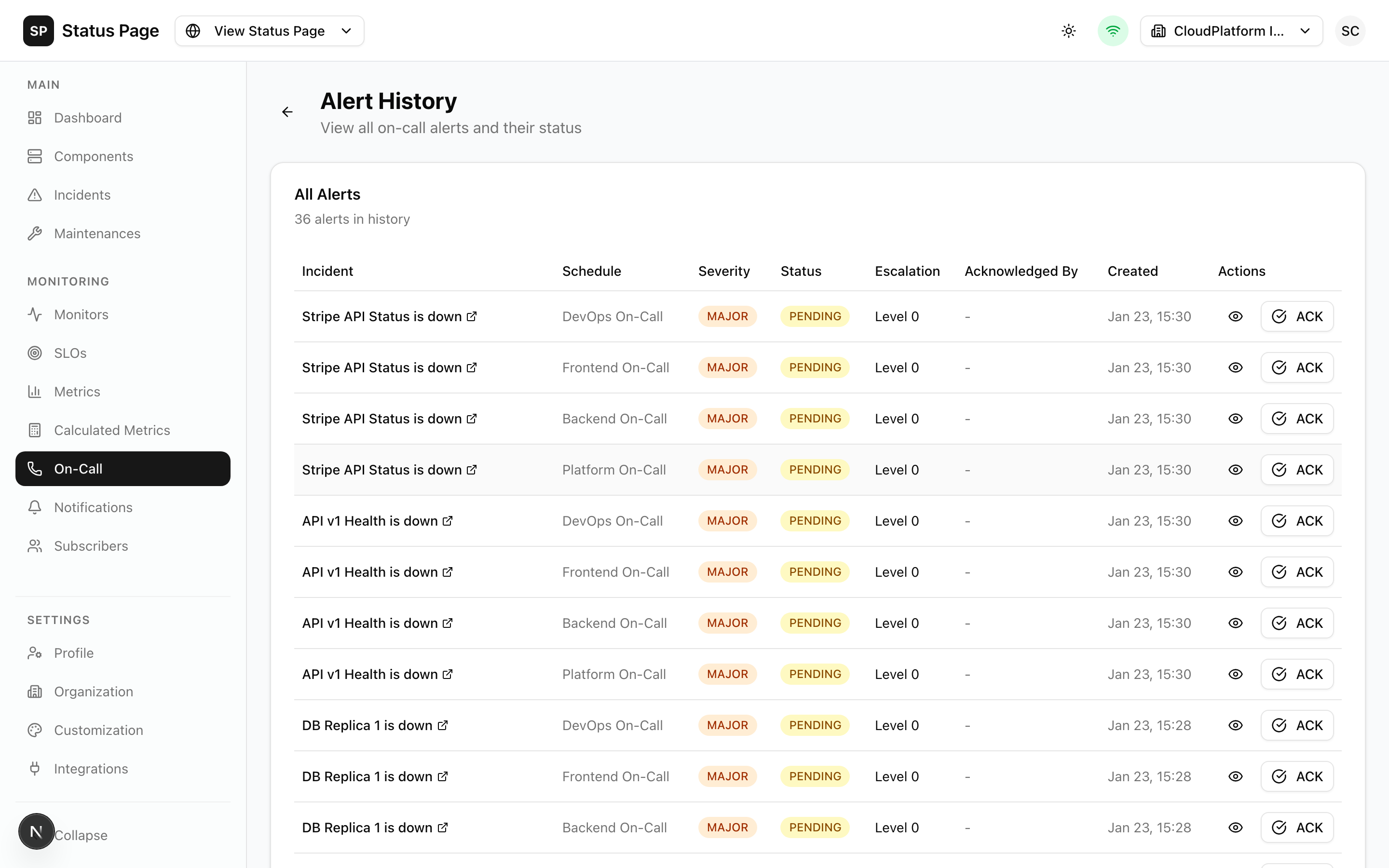Click the back arrow beside Alert History
1389x868 pixels.
(x=287, y=112)
